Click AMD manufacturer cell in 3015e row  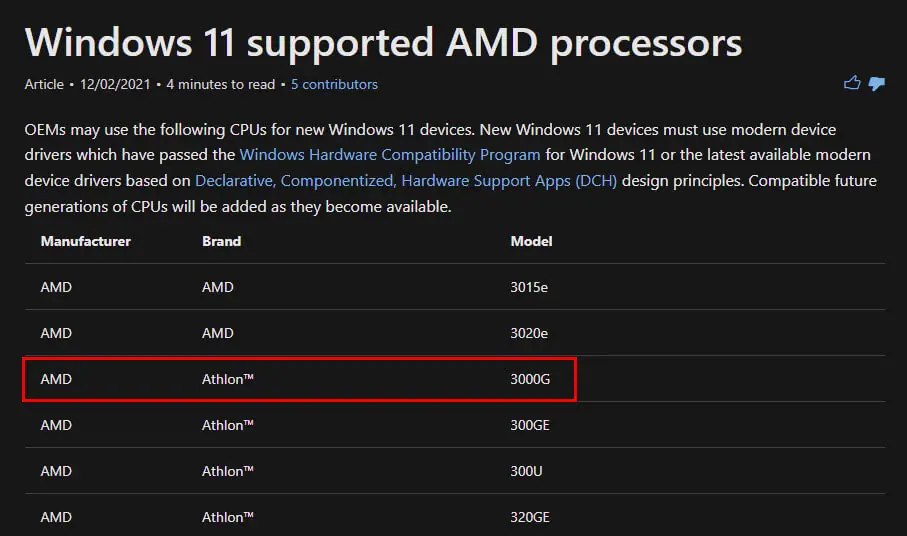pos(56,287)
